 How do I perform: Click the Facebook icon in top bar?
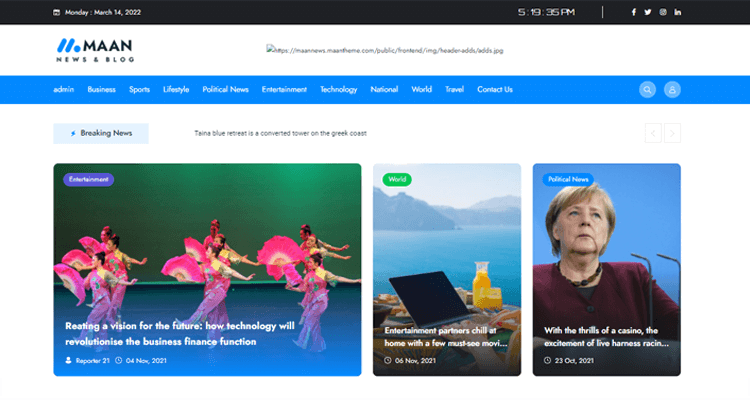coord(633,12)
